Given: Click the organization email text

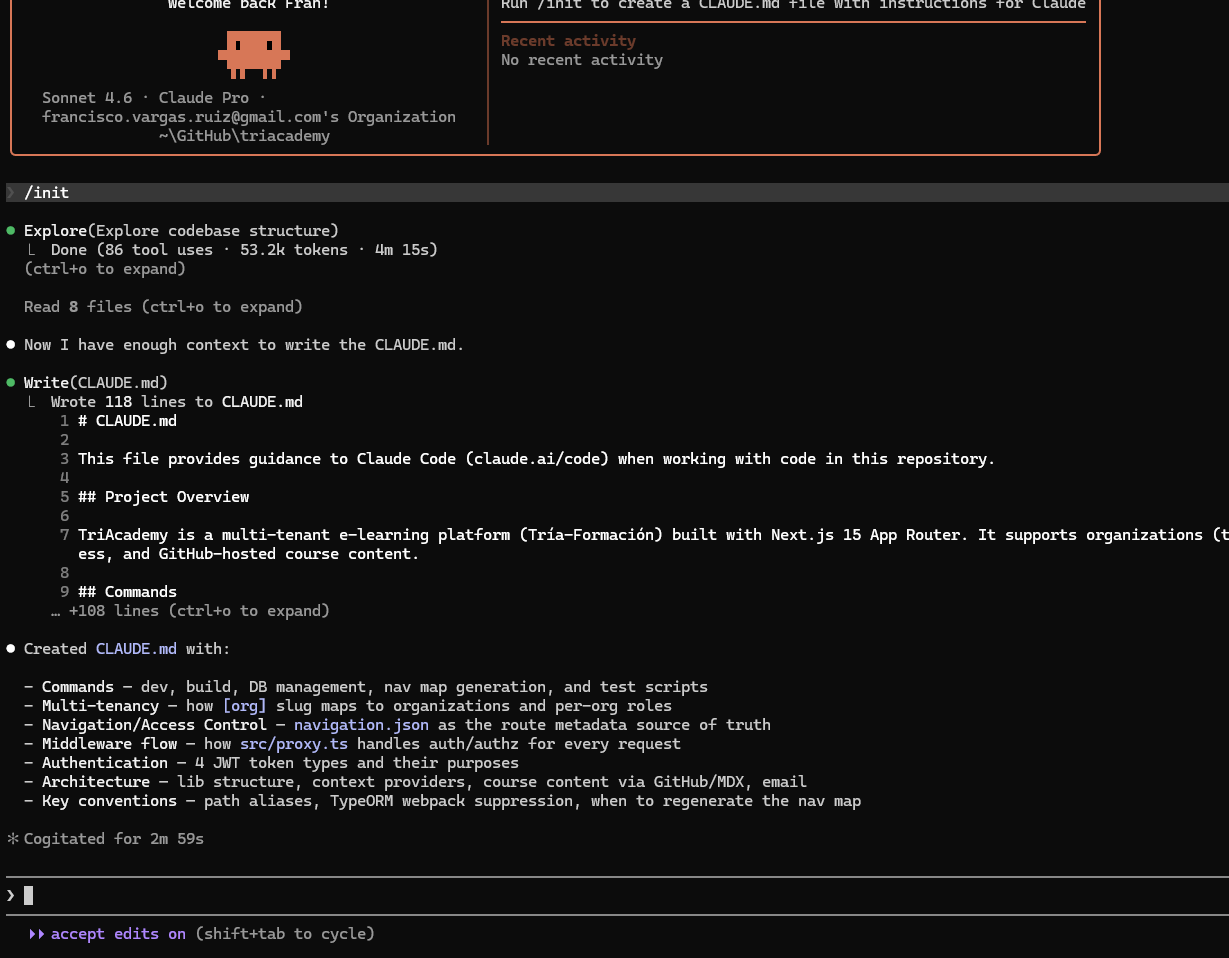Looking at the screenshot, I should [249, 117].
